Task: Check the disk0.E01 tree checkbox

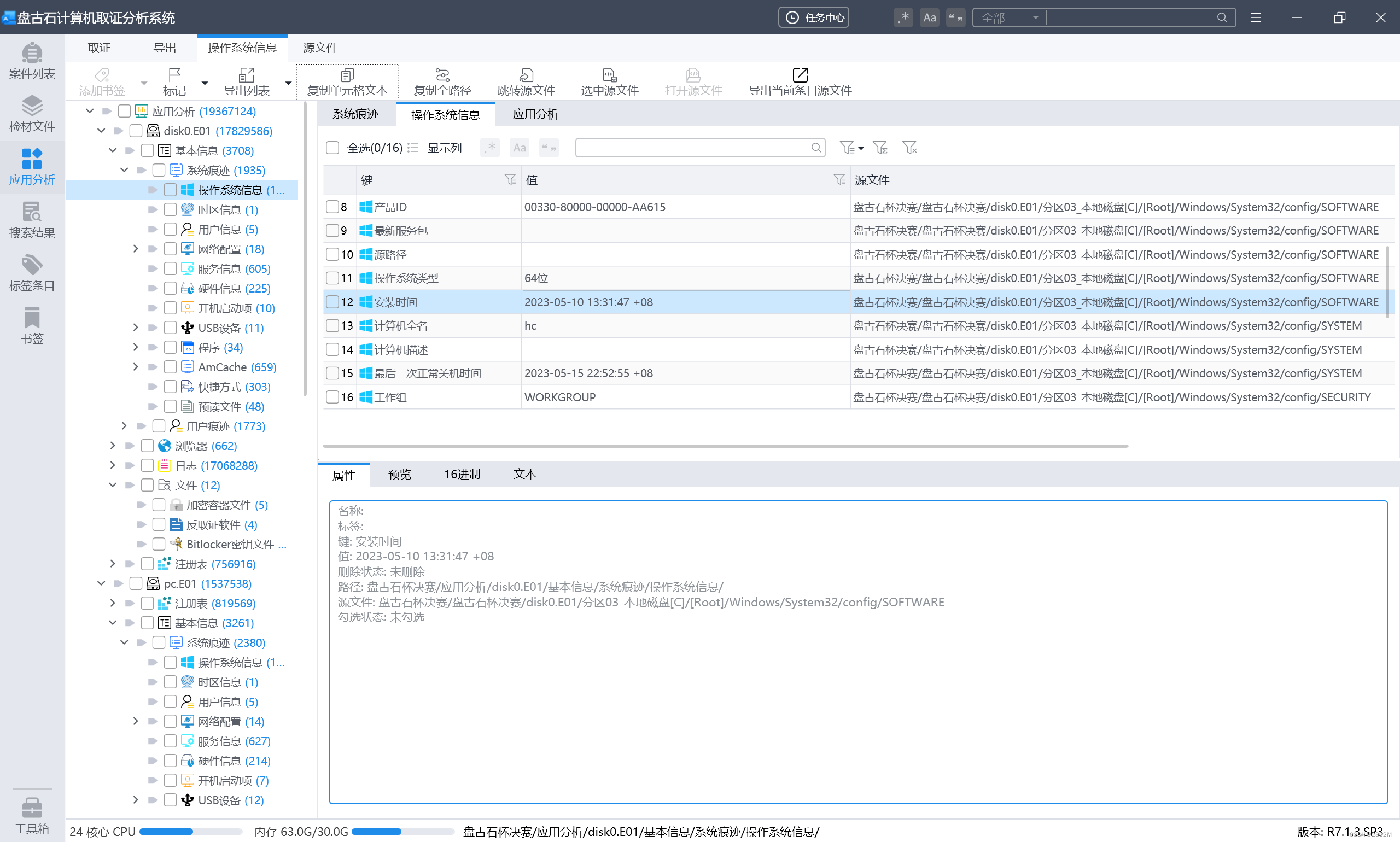Action: tap(136, 131)
